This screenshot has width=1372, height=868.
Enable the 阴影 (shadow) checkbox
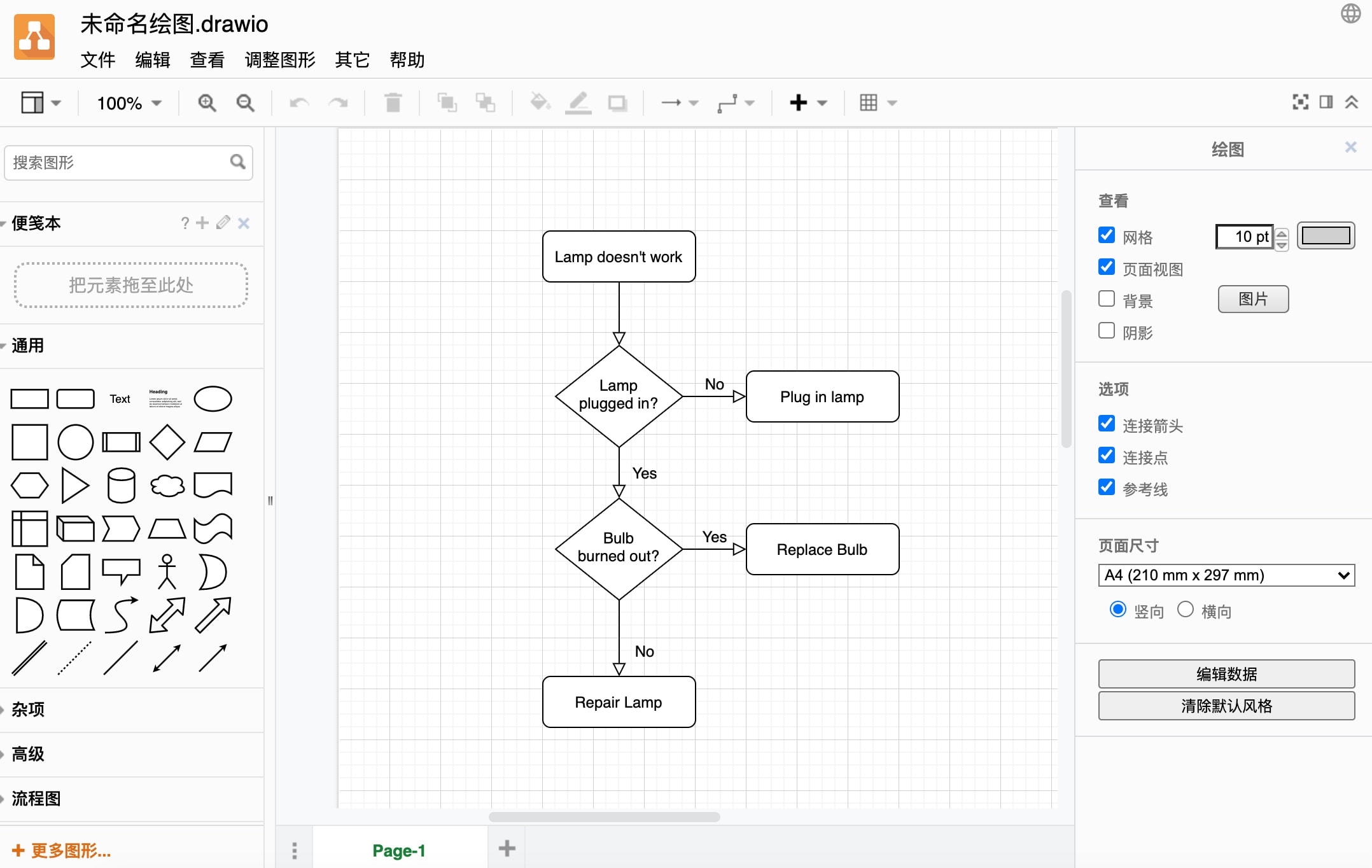pyautogui.click(x=1107, y=332)
